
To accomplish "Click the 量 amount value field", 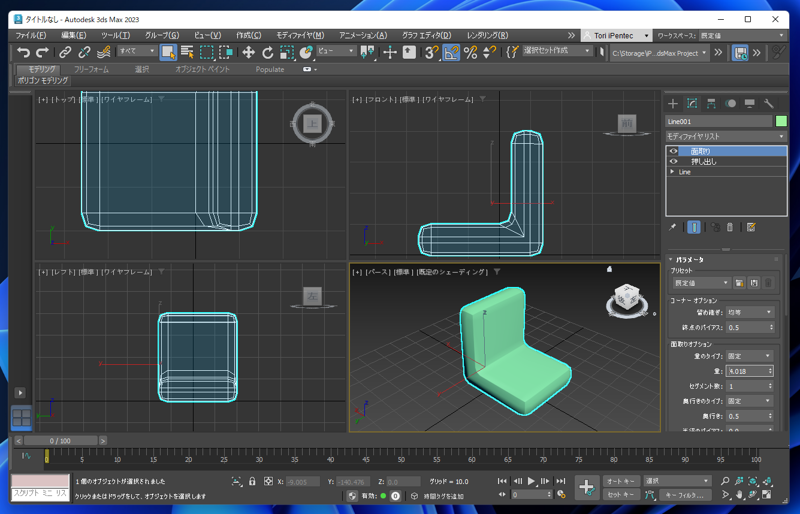I will click(x=746, y=371).
